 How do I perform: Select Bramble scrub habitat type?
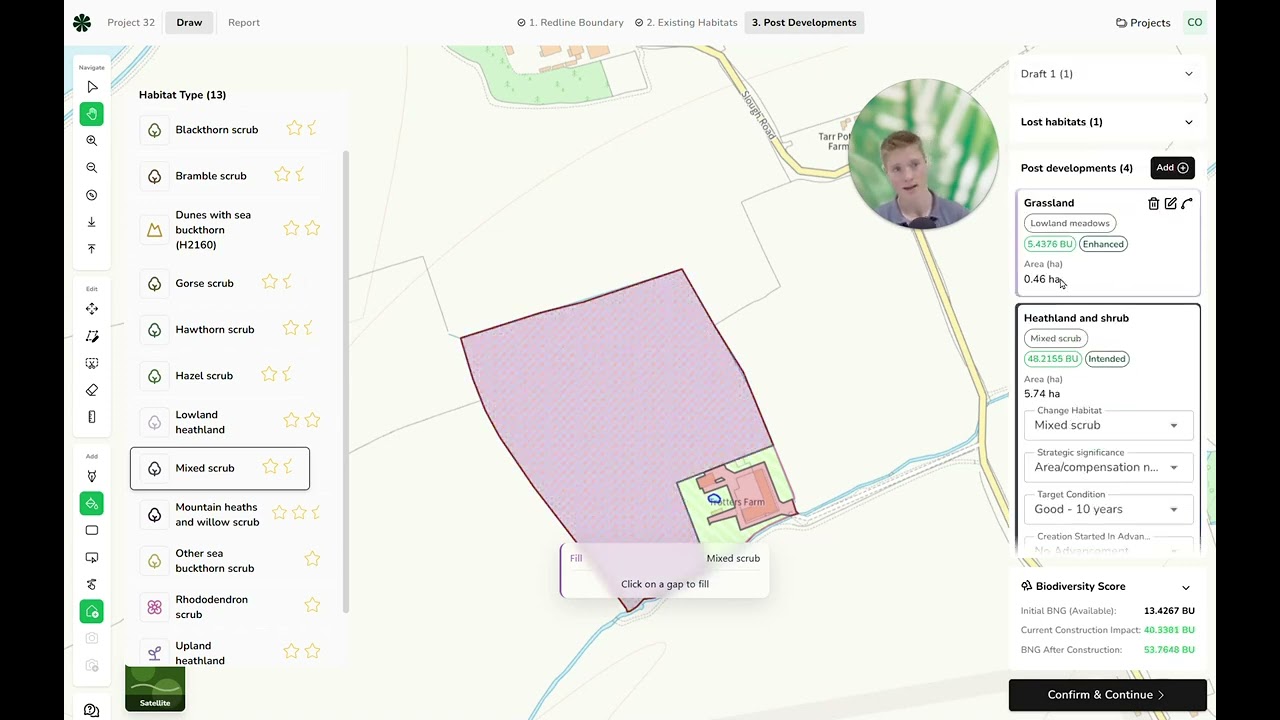pos(220,176)
